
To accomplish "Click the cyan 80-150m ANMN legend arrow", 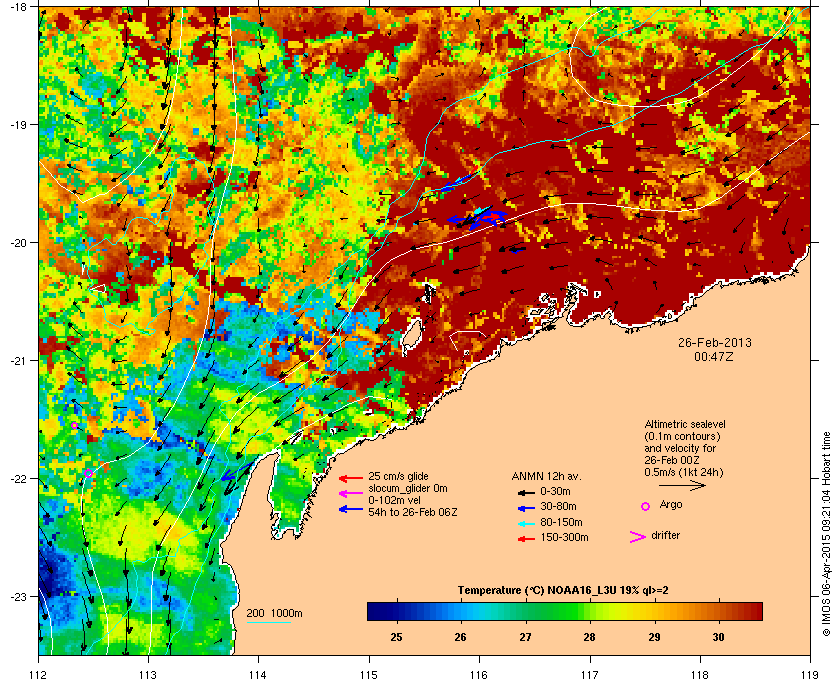I will click(526, 524).
